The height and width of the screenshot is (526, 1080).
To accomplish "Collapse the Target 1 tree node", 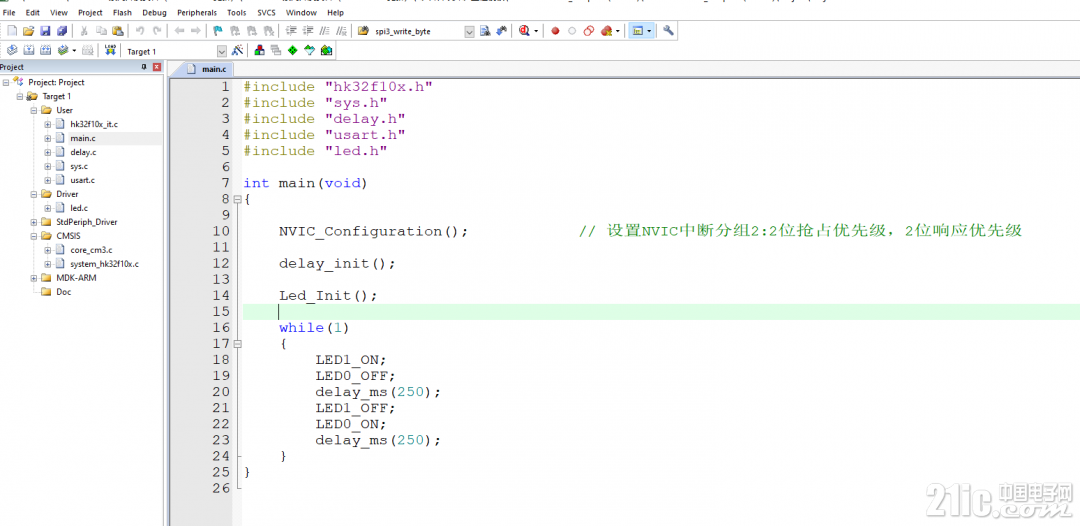I will click(x=20, y=96).
